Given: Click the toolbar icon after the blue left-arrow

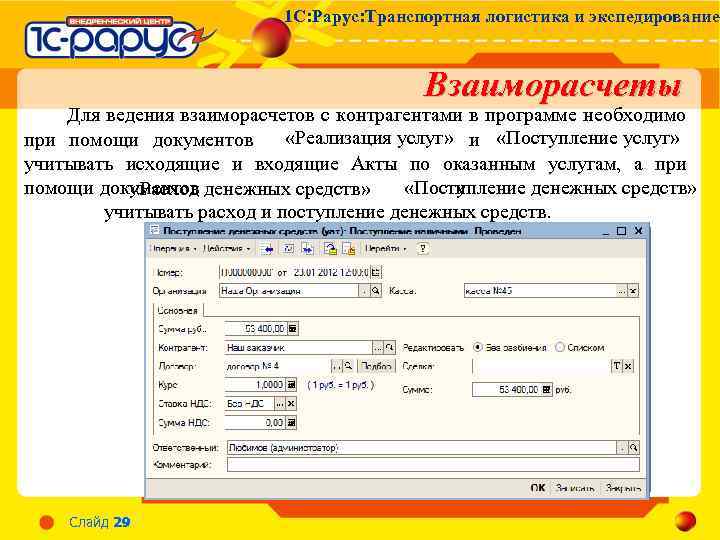Looking at the screenshot, I should click(288, 249).
